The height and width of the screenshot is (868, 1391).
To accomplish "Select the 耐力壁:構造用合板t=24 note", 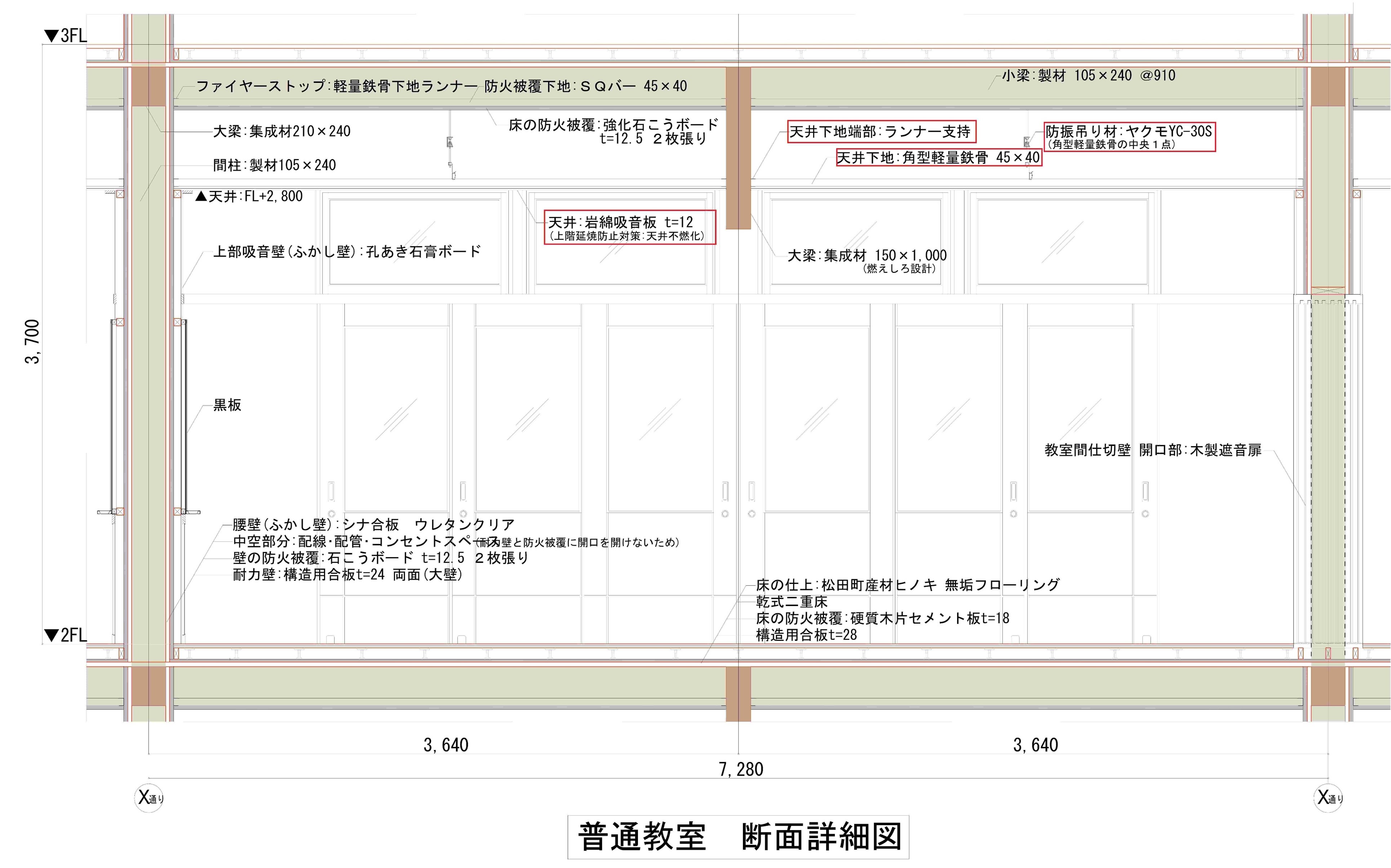I will click(x=347, y=575).
